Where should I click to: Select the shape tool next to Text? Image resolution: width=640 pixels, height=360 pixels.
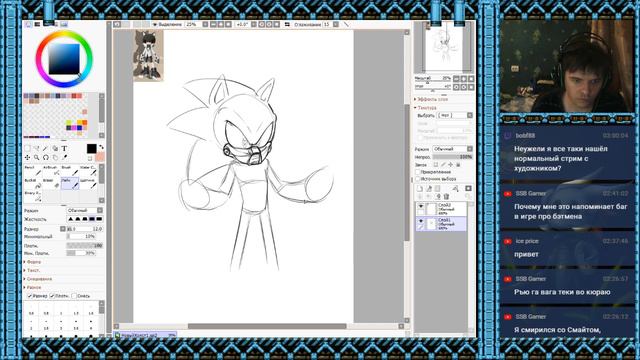[55, 149]
